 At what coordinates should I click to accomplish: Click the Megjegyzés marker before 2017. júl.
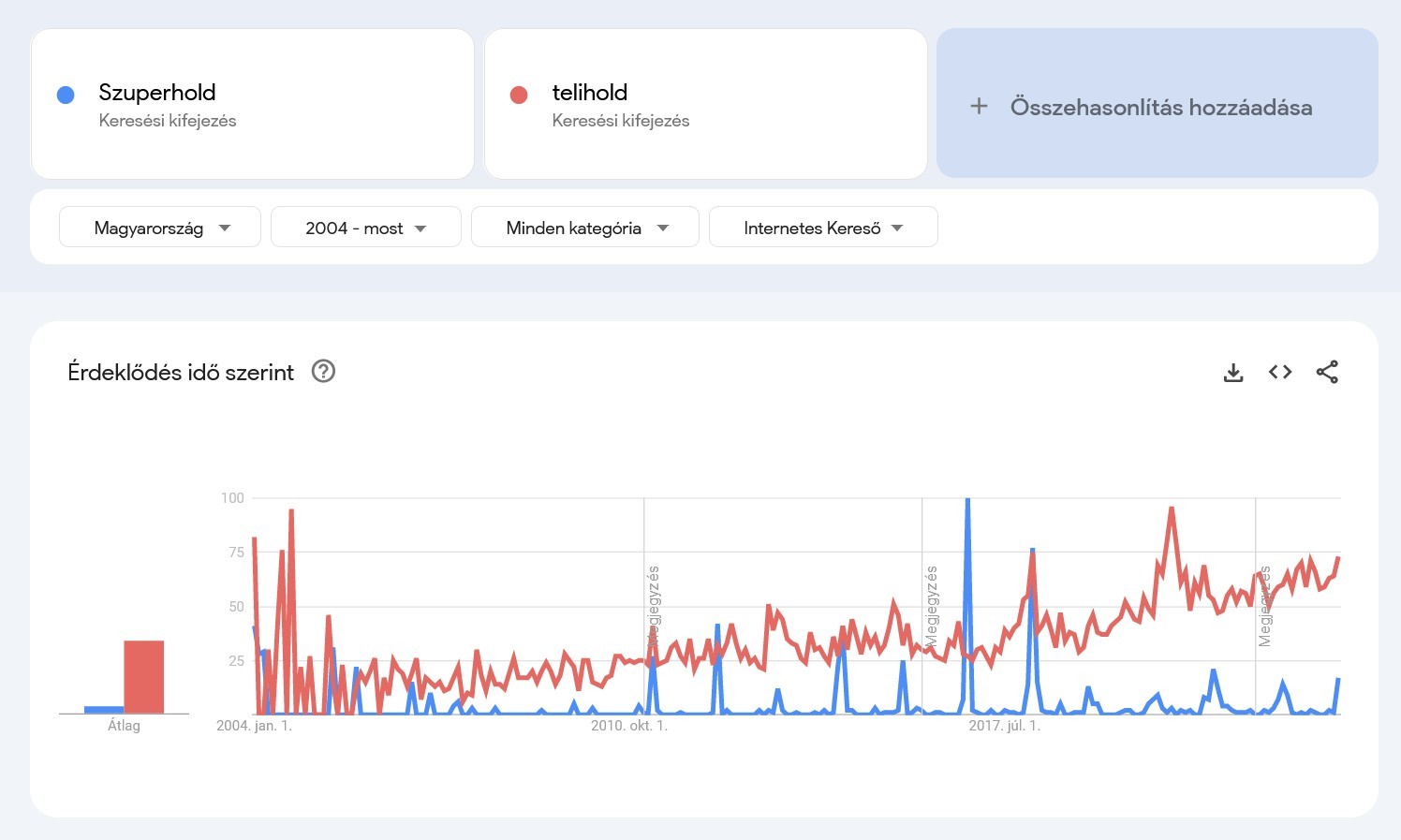(x=932, y=606)
